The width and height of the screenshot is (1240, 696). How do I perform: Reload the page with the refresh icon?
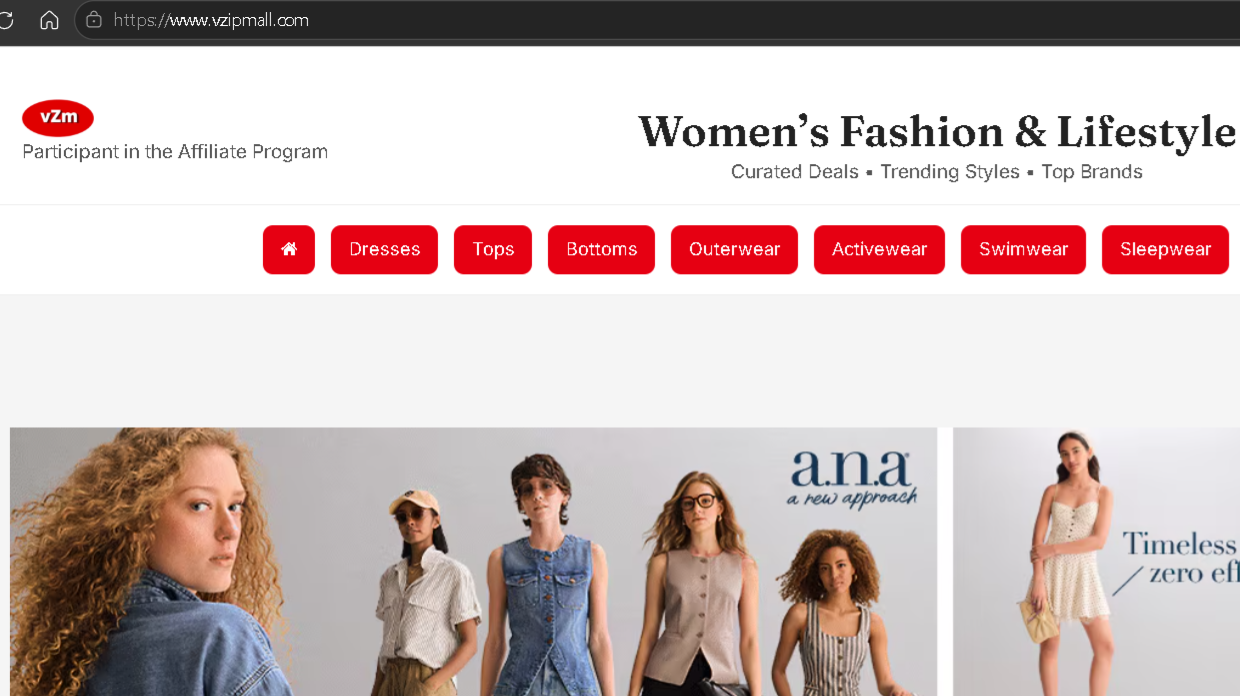coord(6,20)
